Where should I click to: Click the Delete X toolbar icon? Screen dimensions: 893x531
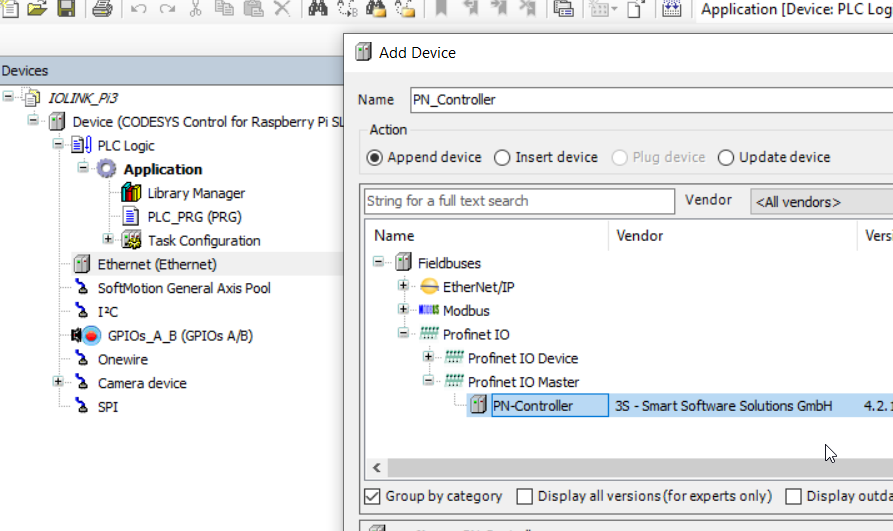[x=282, y=8]
